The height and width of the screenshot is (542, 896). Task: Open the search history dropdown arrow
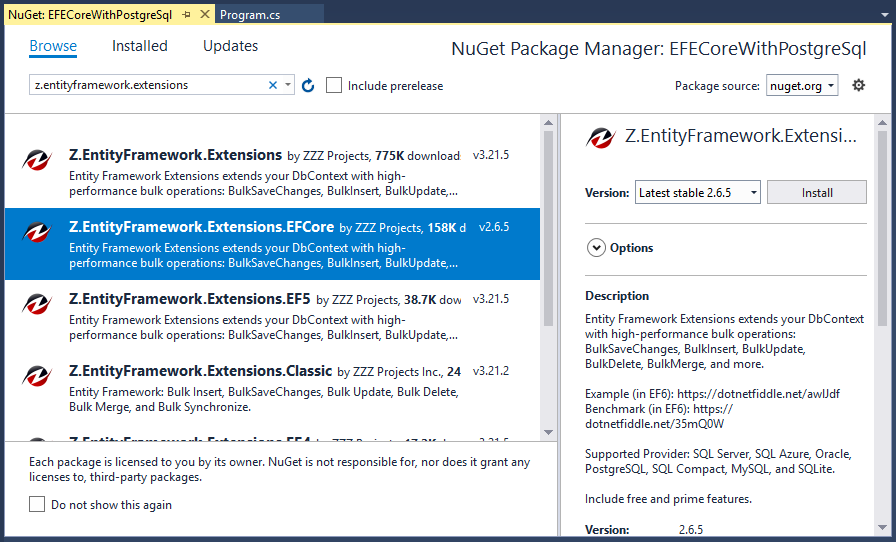pos(288,85)
